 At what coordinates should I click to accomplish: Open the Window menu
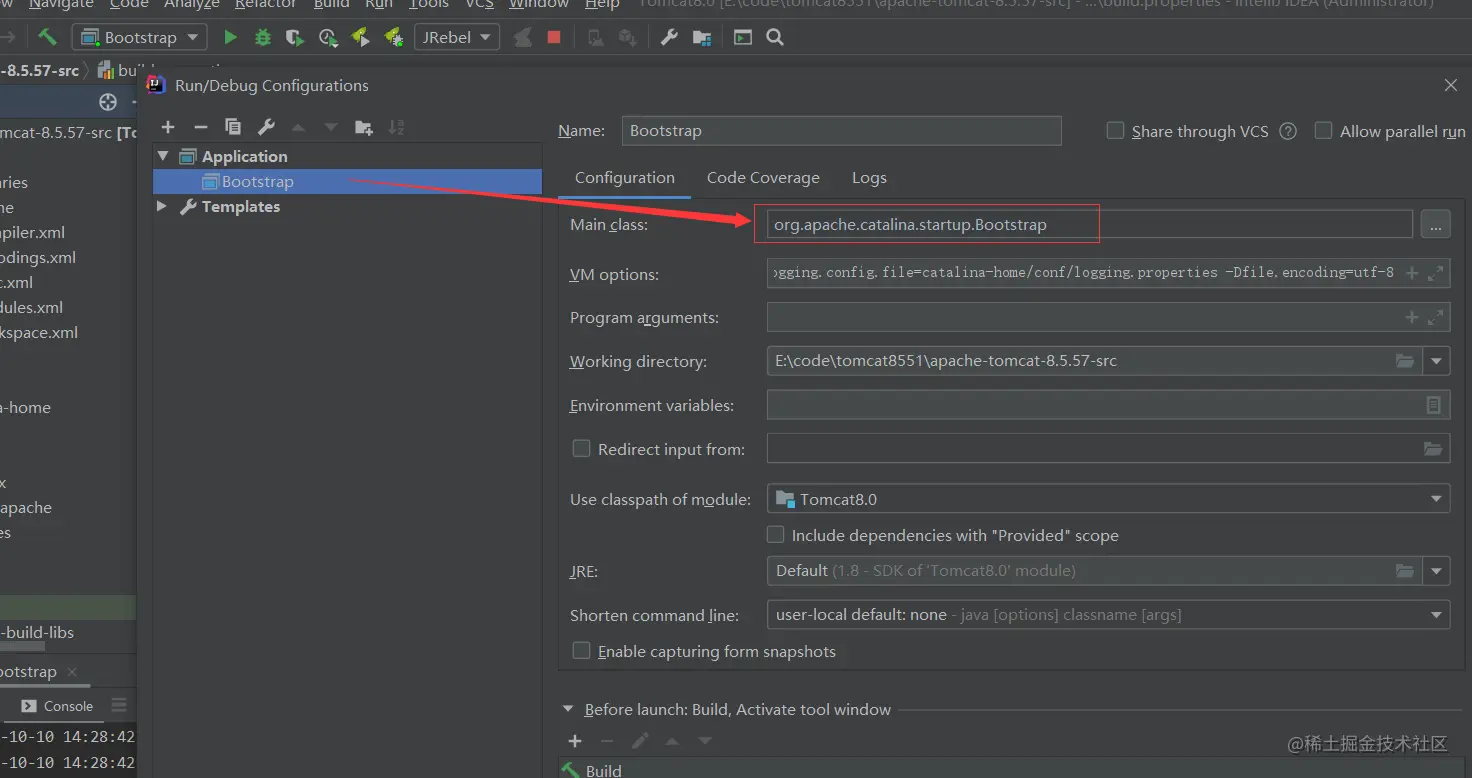click(x=539, y=5)
